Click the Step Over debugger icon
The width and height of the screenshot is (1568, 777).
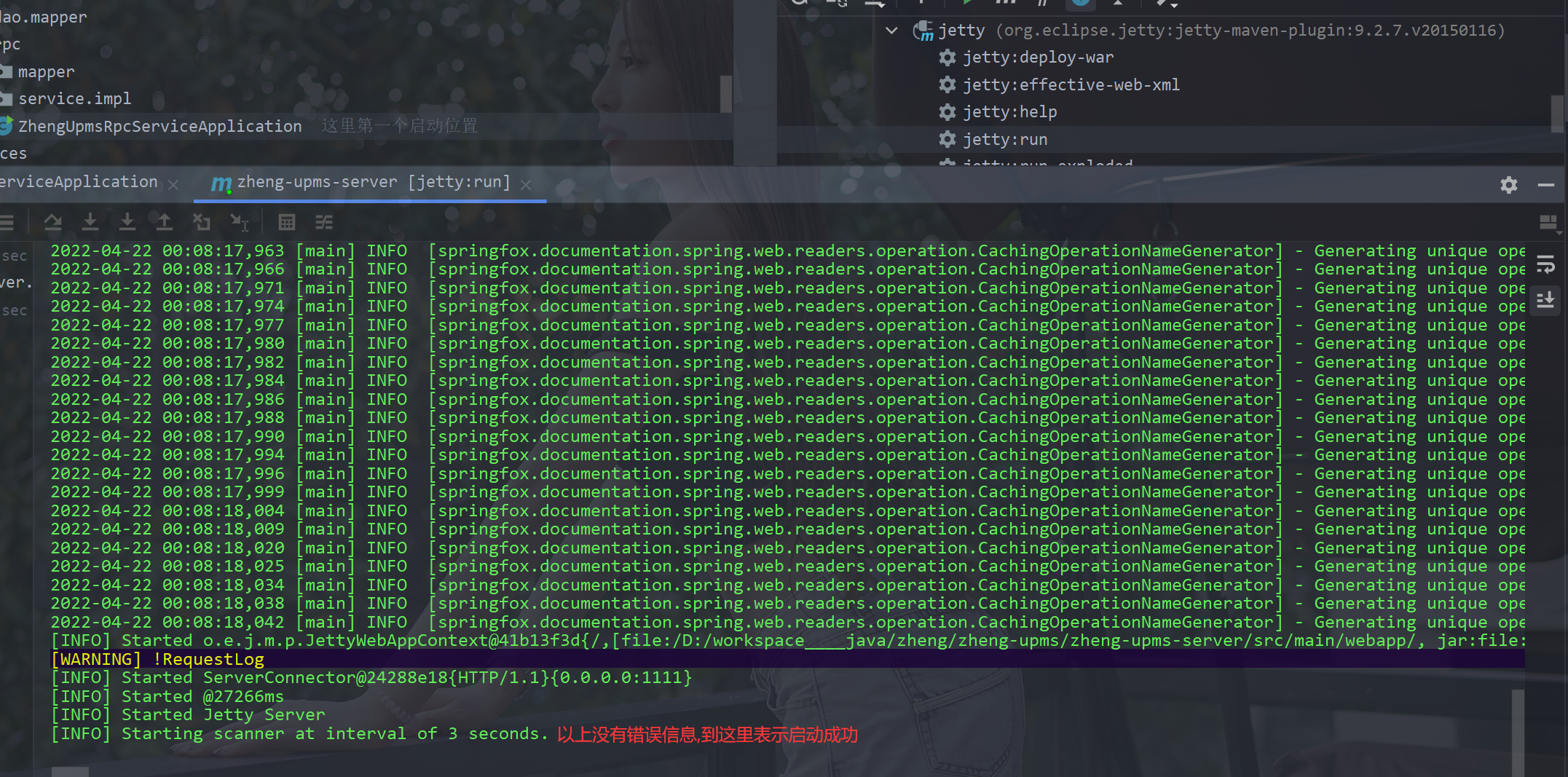point(52,222)
